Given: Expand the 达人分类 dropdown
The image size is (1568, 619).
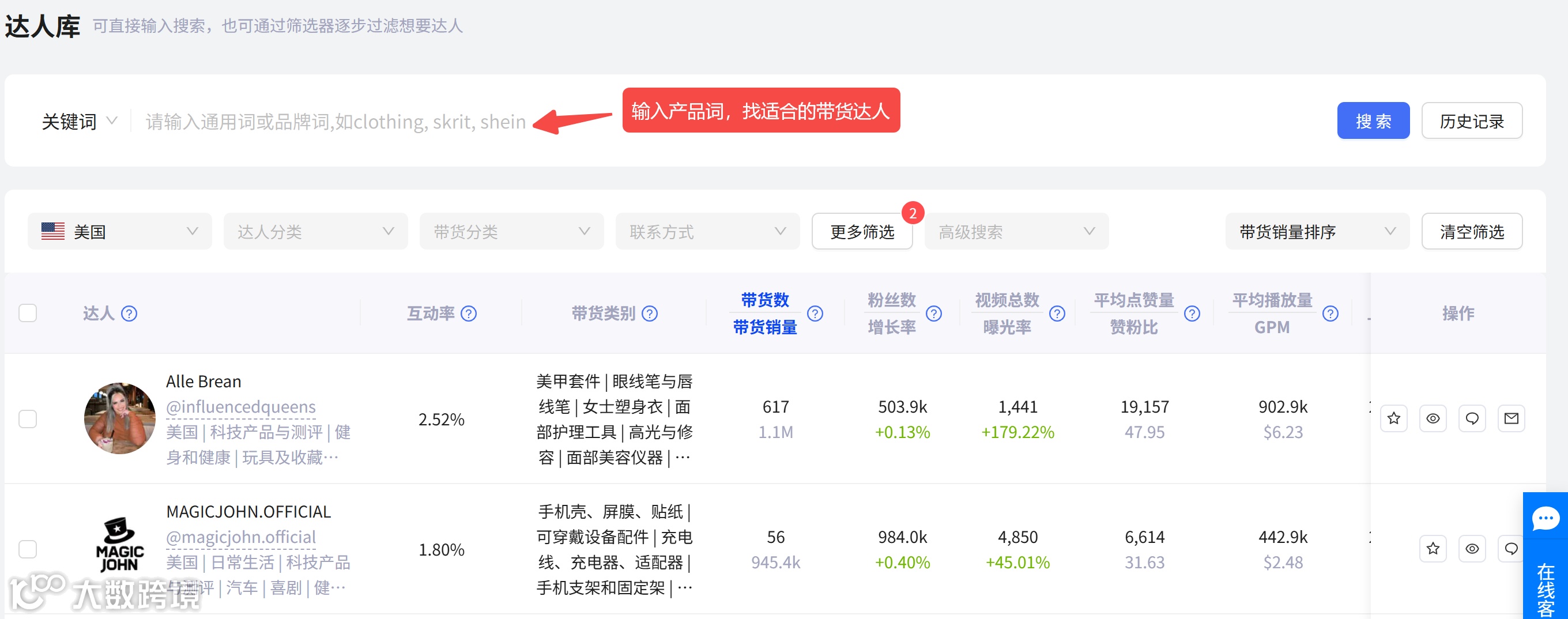Looking at the screenshot, I should [x=315, y=231].
